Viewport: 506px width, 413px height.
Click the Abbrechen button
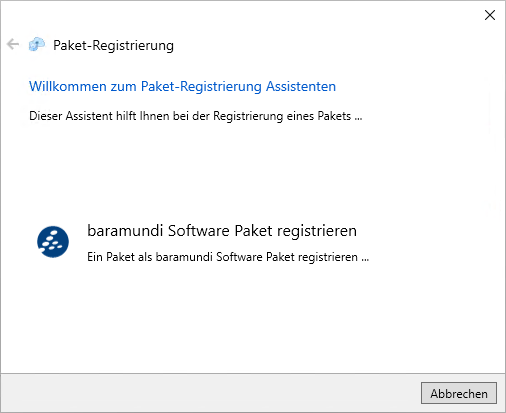[x=459, y=393]
